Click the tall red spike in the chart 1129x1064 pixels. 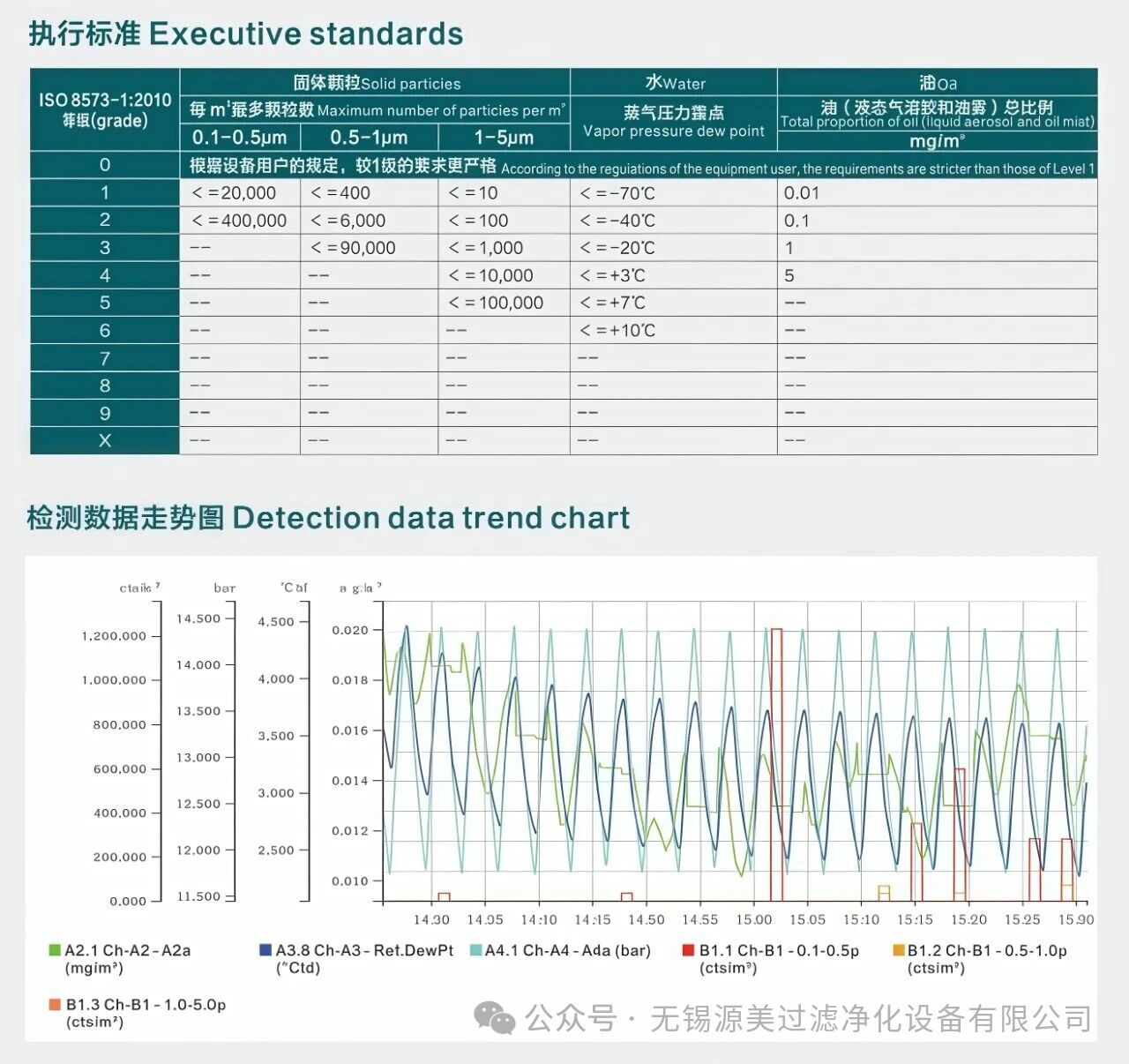click(776, 759)
